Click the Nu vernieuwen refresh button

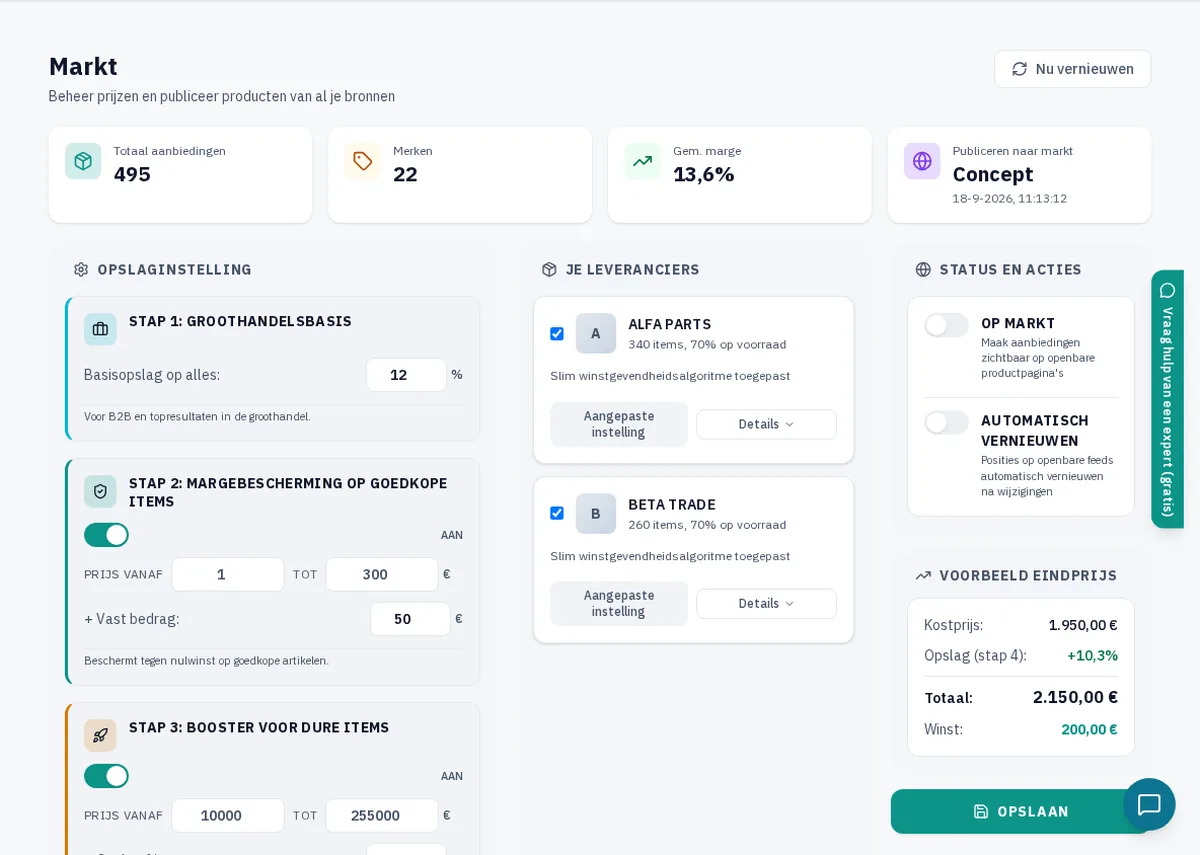(x=1072, y=69)
